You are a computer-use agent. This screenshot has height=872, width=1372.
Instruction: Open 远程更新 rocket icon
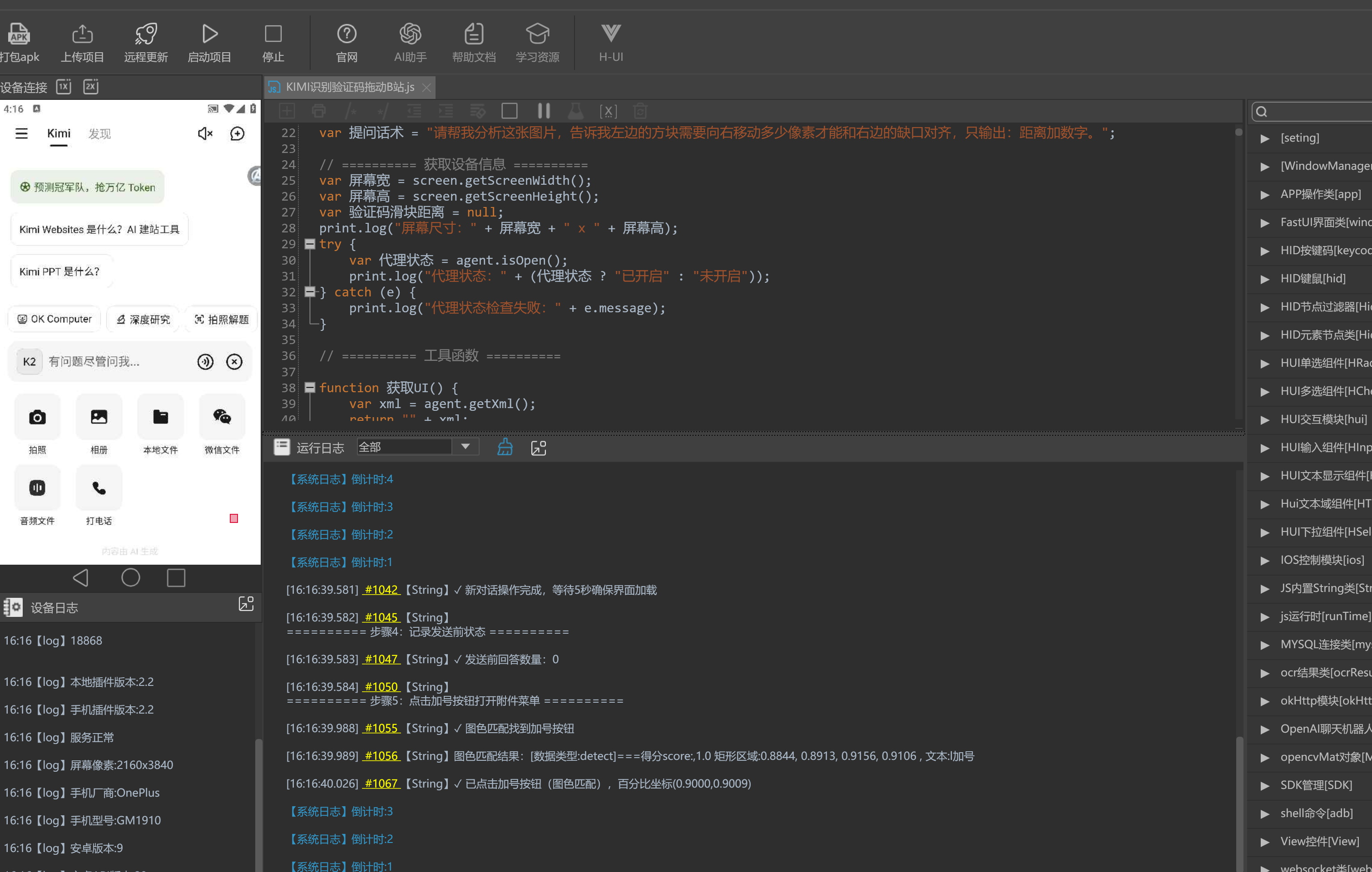[x=146, y=34]
